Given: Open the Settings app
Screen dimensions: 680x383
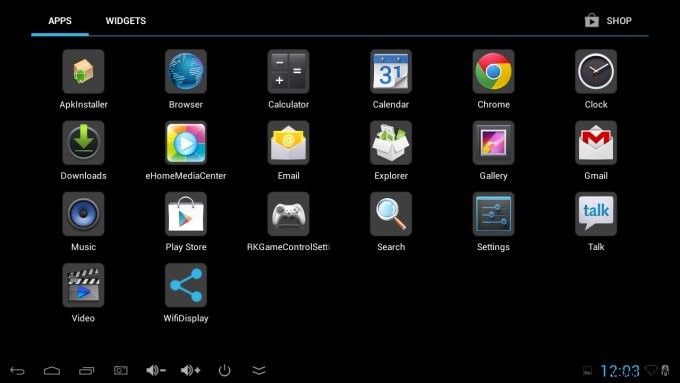Looking at the screenshot, I should coord(494,214).
